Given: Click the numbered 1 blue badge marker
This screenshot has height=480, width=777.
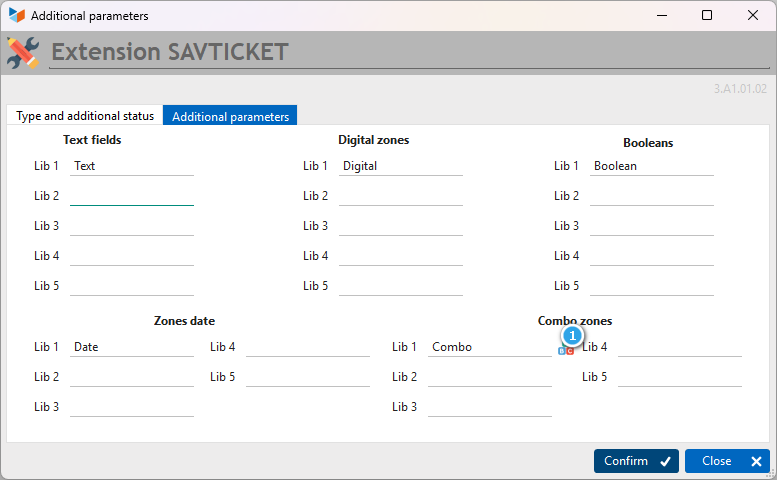Looking at the screenshot, I should (572, 336).
